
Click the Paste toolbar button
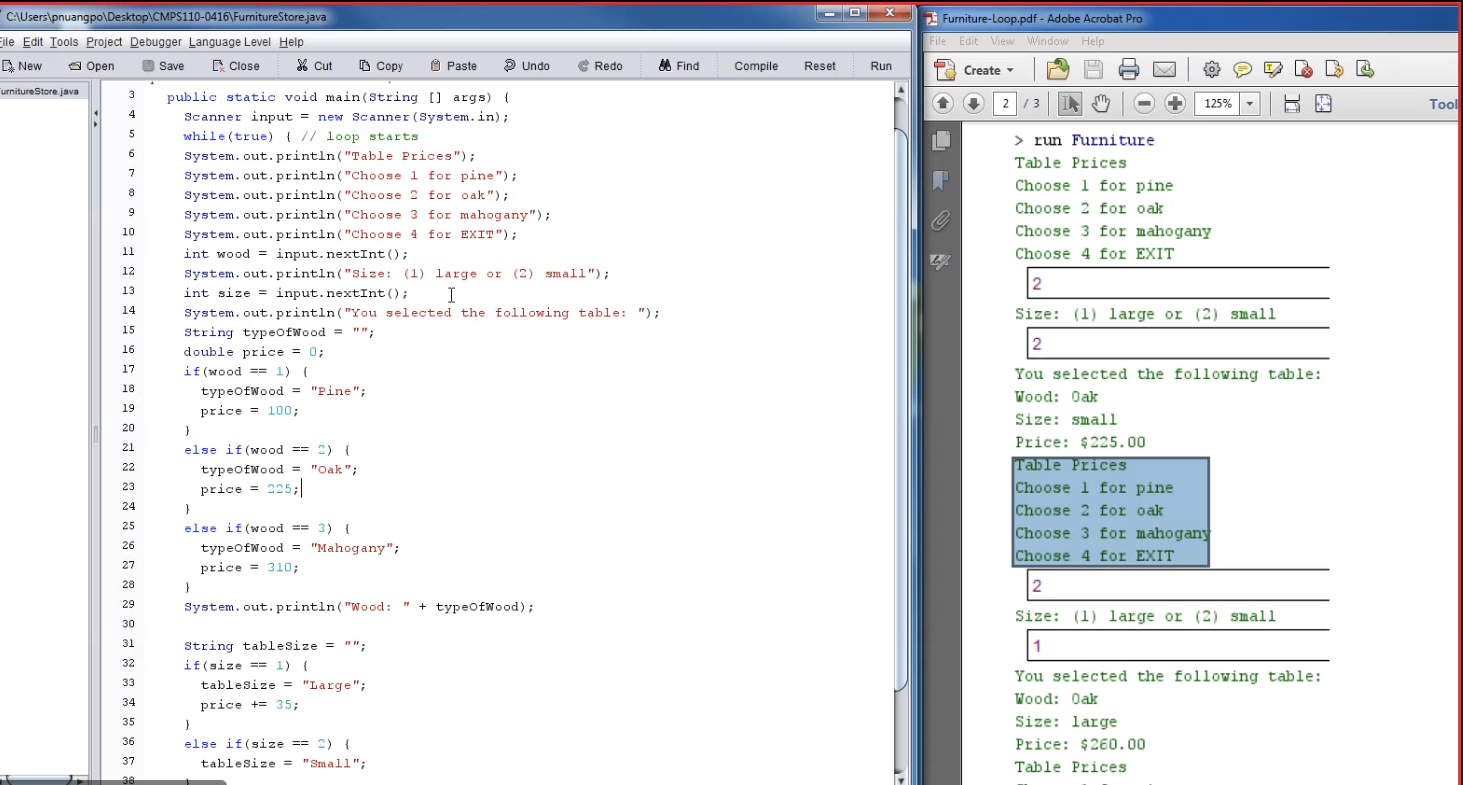click(x=453, y=66)
